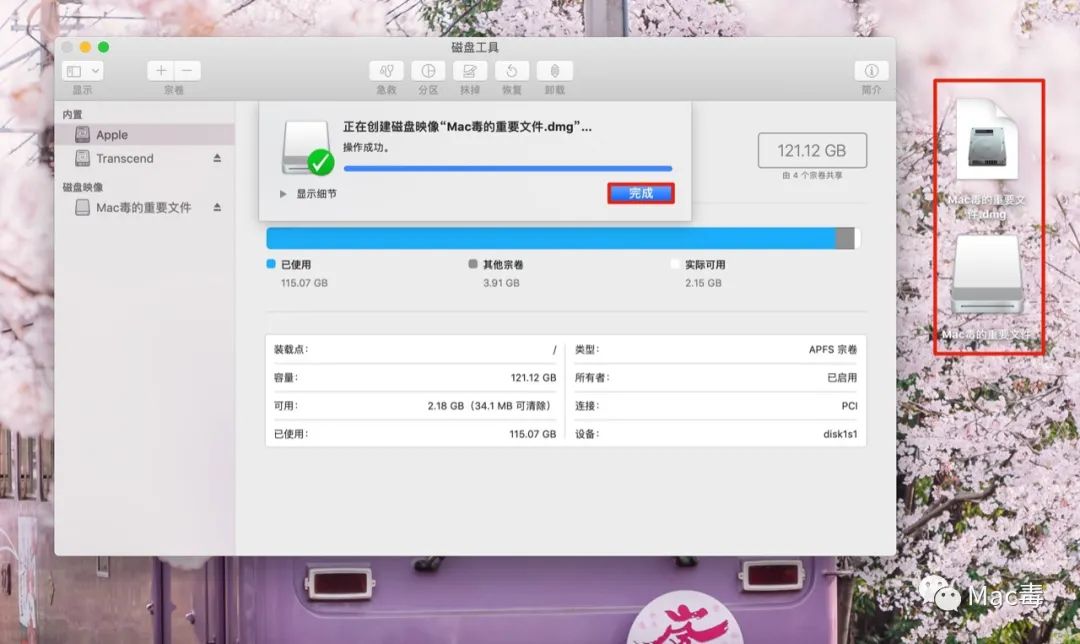This screenshot has height=644, width=1080.
Task: Click the 恢复 (Restore) toolbar icon
Action: 512,71
